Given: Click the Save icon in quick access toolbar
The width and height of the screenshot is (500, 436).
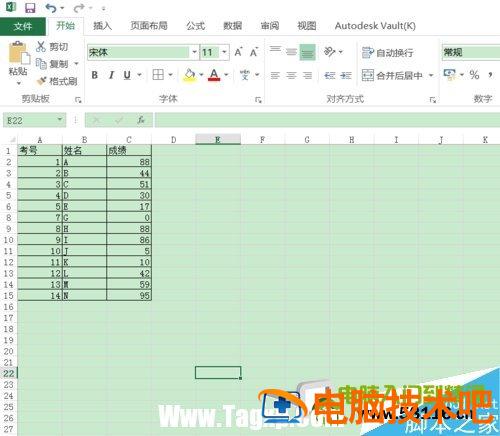Looking at the screenshot, I should click(x=30, y=8).
